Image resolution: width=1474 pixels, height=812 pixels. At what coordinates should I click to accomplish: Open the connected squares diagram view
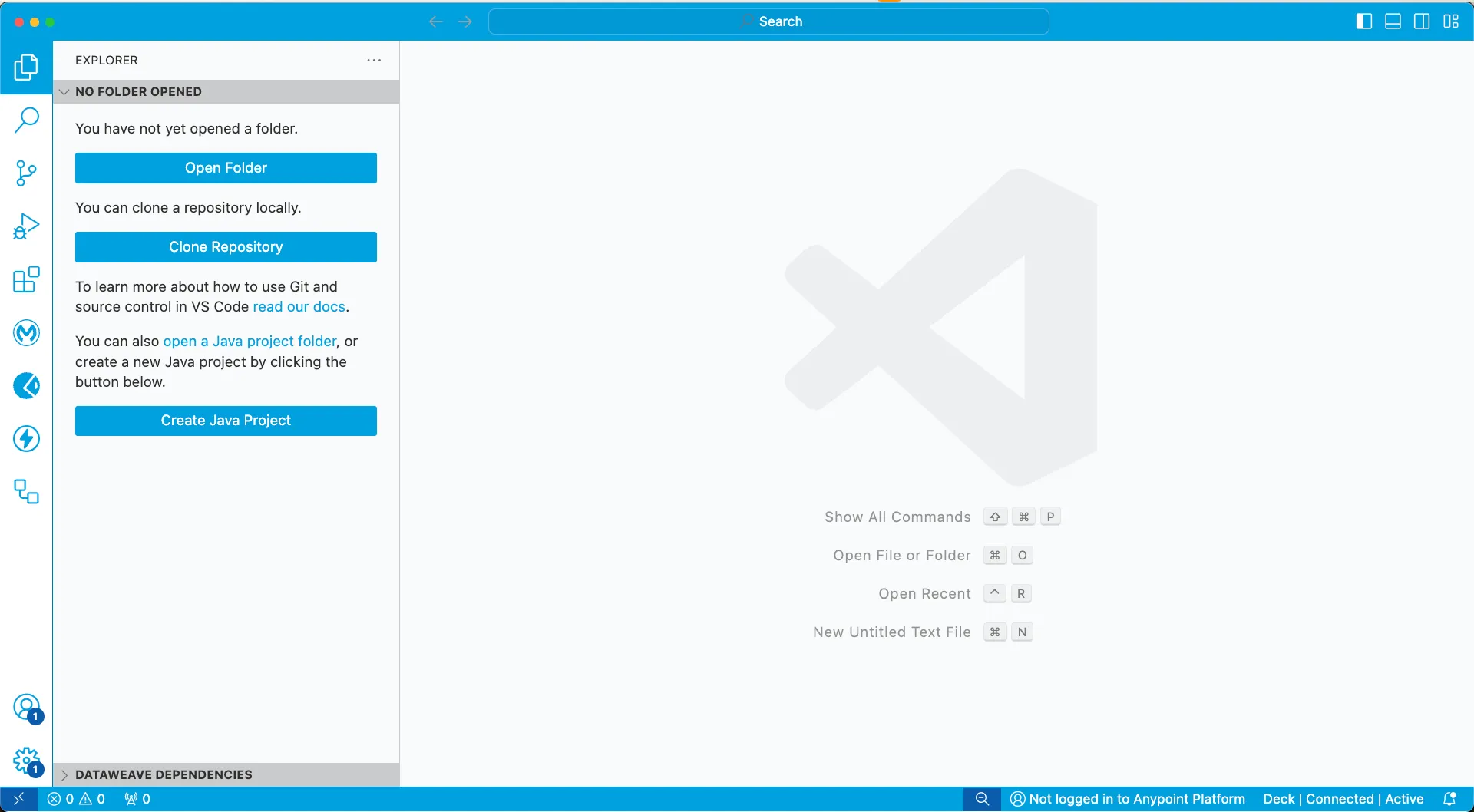[x=26, y=491]
